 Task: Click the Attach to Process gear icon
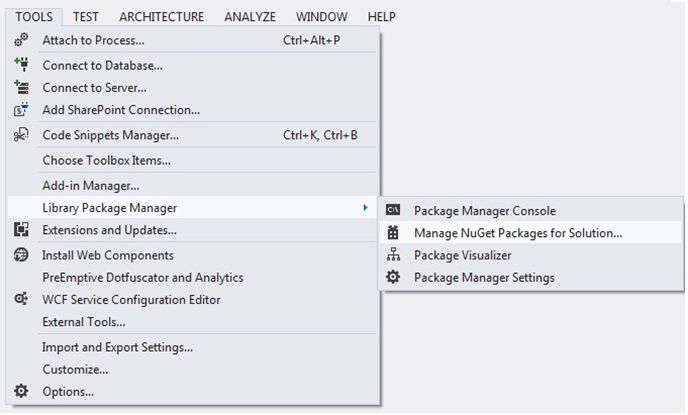pos(22,40)
